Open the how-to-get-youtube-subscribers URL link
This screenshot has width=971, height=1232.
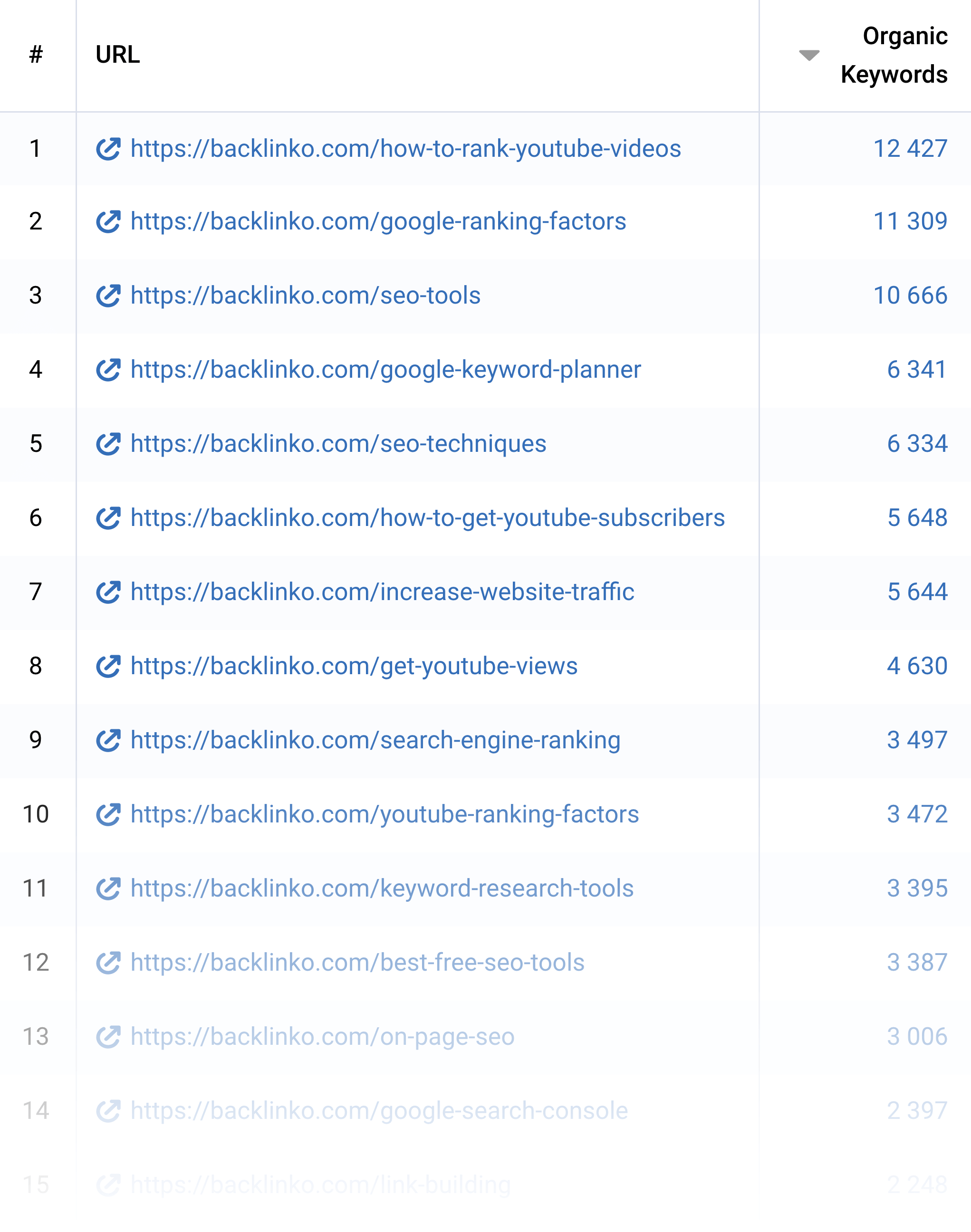tap(428, 518)
